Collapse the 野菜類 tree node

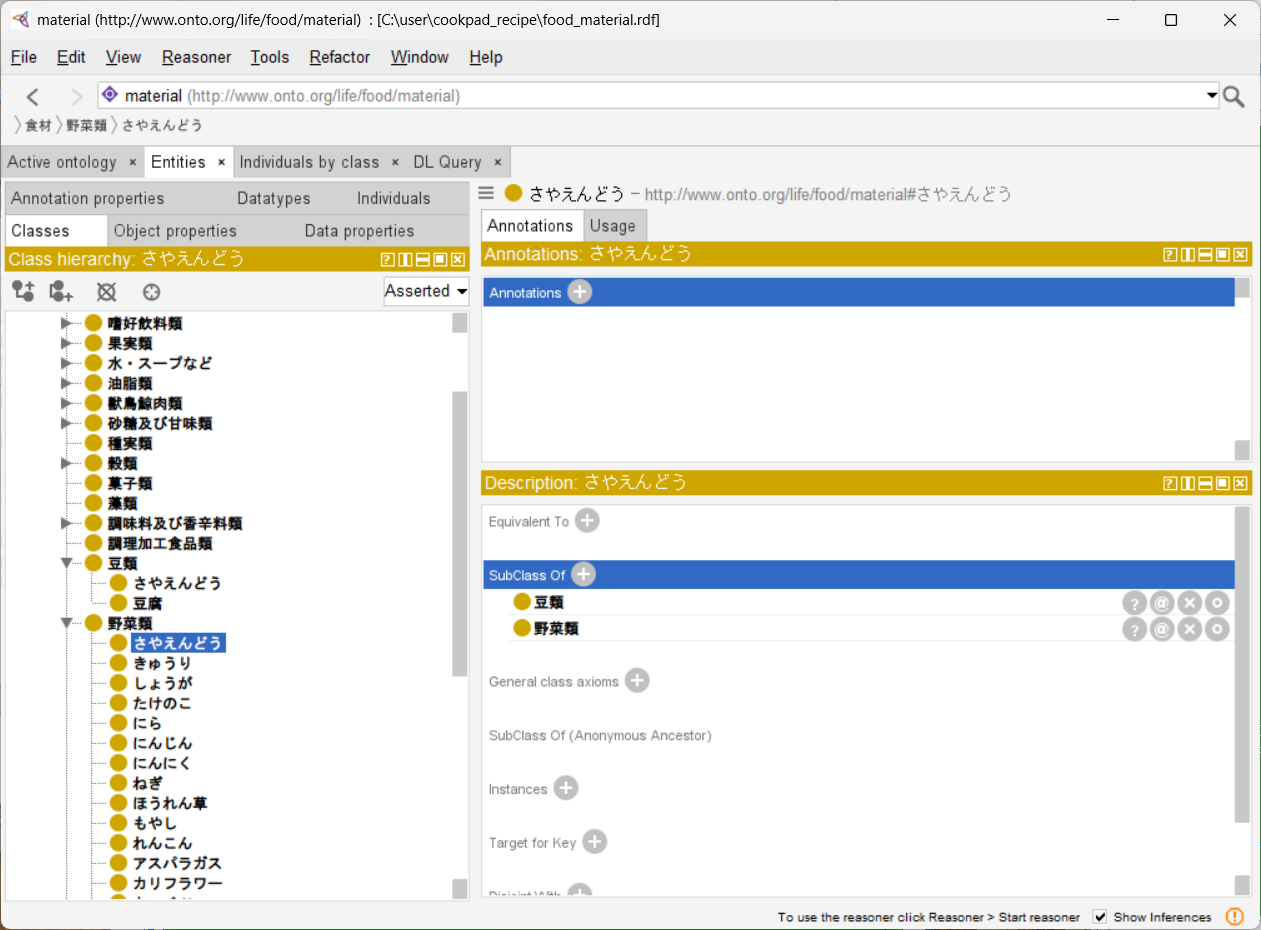pyautogui.click(x=67, y=623)
